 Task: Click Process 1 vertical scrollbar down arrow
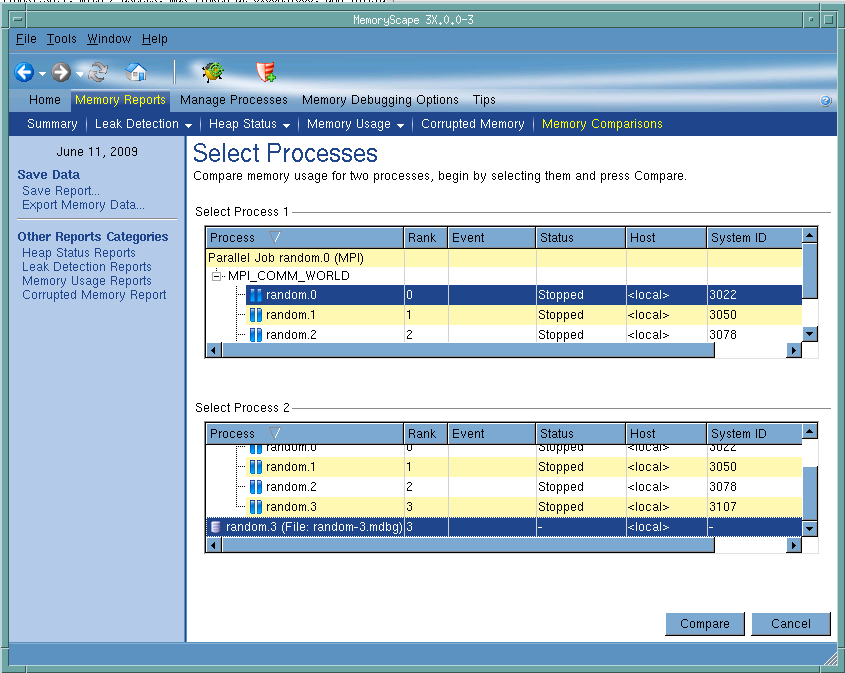810,334
